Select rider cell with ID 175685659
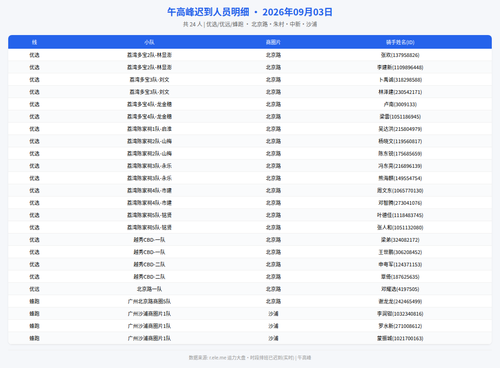500x368 pixels. (400, 154)
